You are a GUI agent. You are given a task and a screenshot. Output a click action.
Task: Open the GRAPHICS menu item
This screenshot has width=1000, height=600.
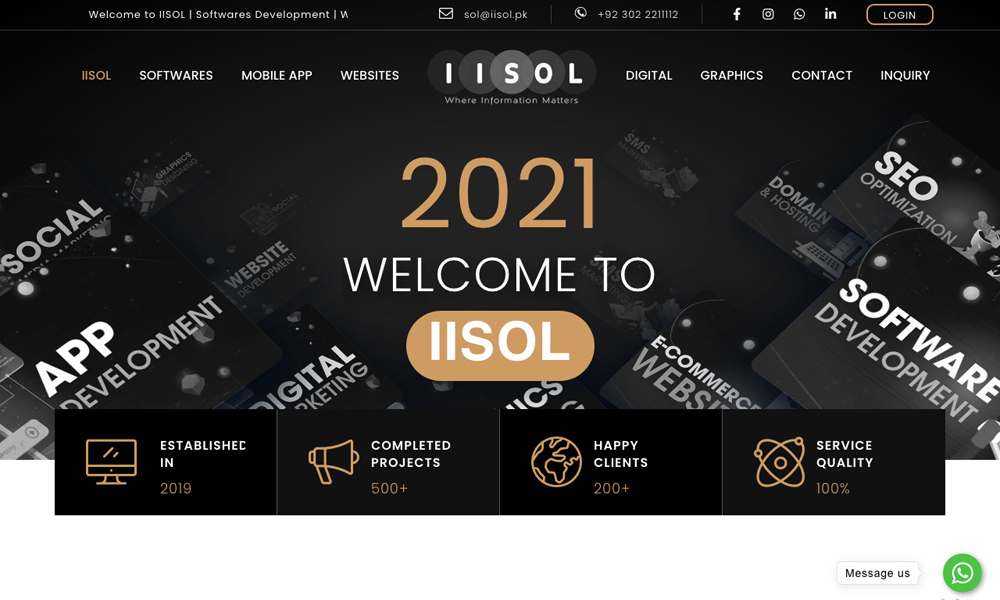point(732,75)
